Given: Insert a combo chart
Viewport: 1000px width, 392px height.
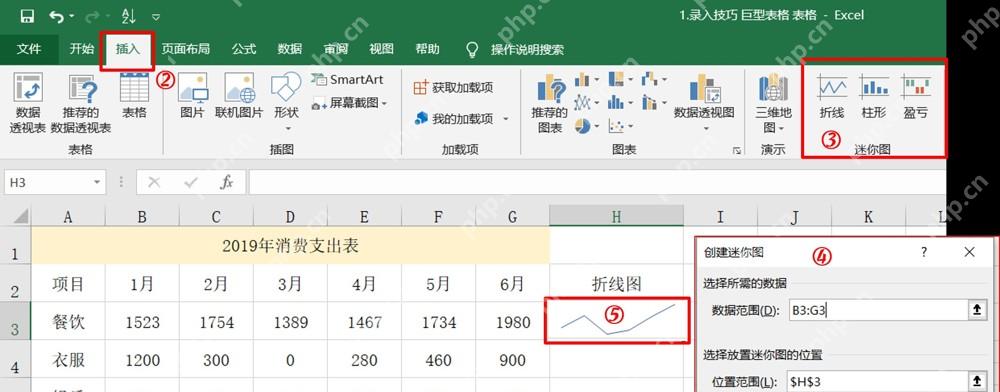Looking at the screenshot, I should click(654, 102).
